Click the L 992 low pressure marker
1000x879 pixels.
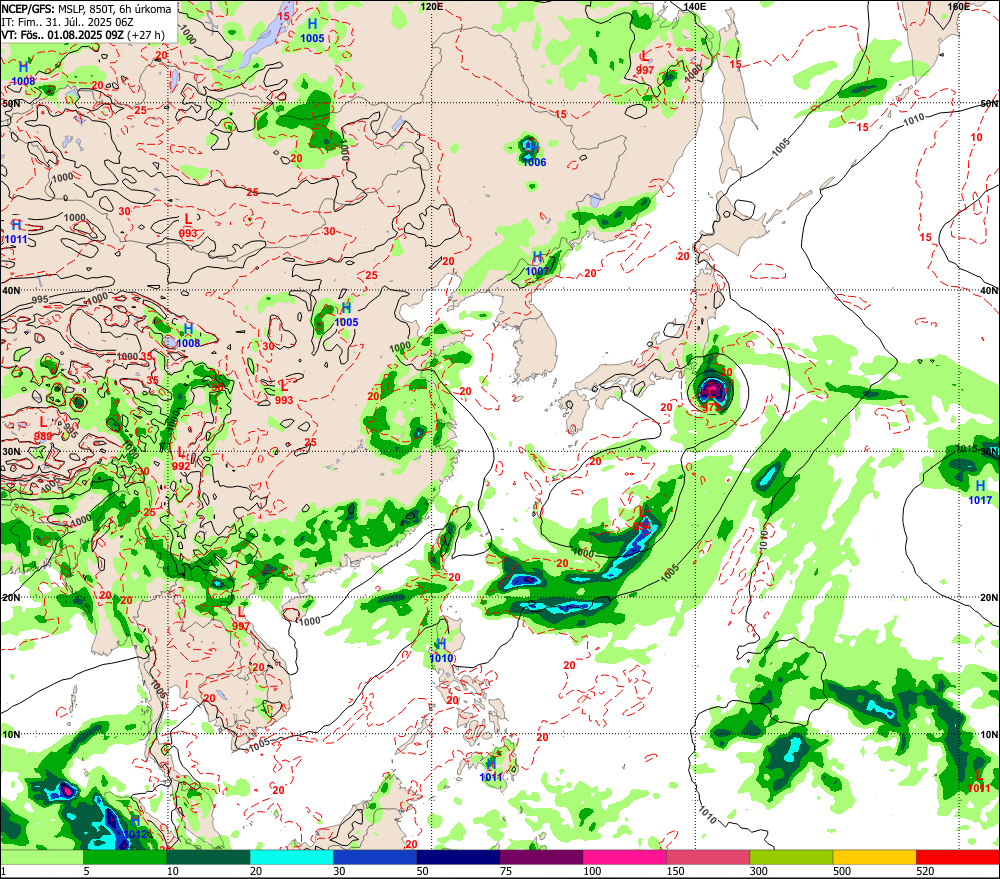click(181, 459)
